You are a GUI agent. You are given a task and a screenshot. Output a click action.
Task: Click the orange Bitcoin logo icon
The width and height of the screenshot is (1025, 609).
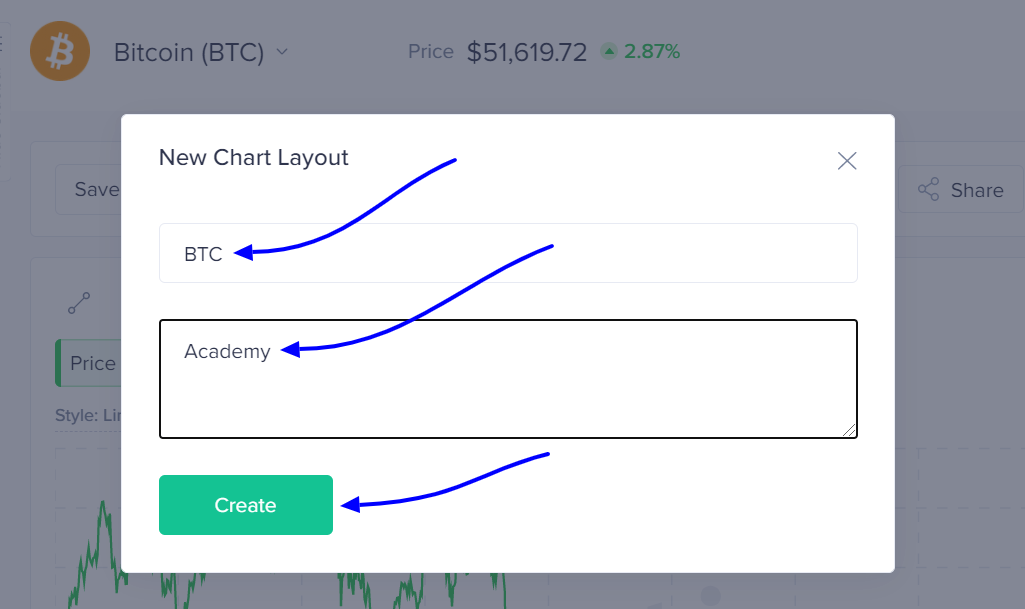click(59, 51)
